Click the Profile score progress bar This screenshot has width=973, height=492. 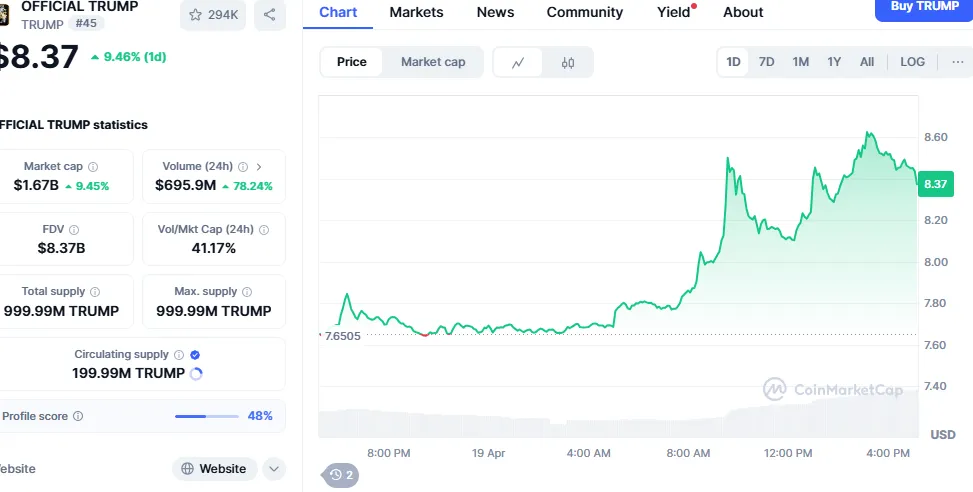(x=207, y=416)
